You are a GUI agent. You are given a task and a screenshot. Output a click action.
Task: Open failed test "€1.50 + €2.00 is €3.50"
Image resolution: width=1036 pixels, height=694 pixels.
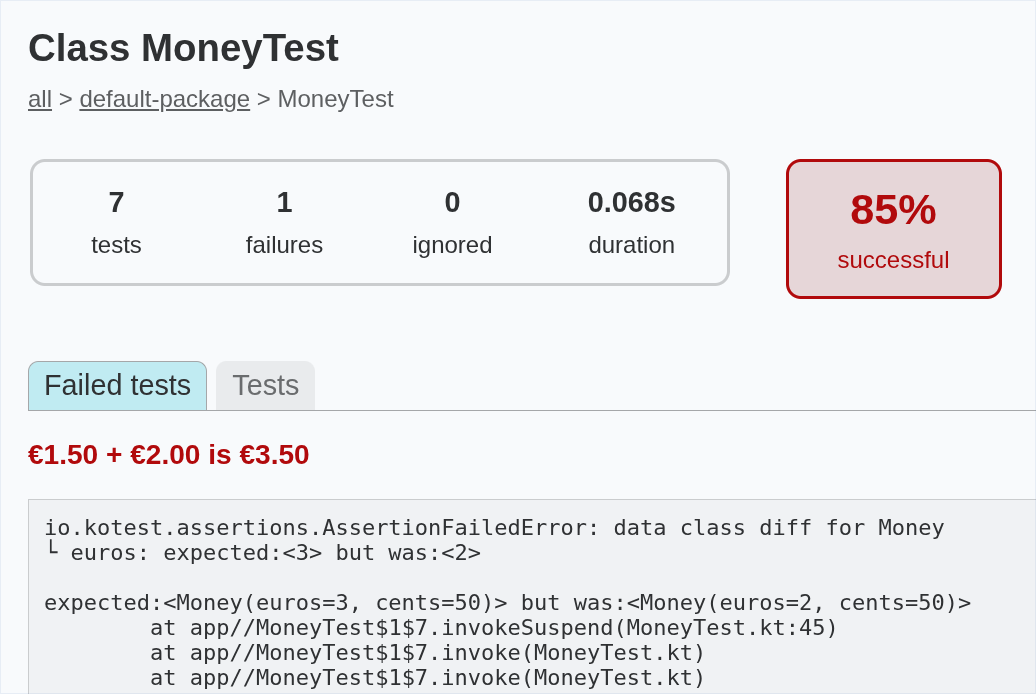[168, 455]
